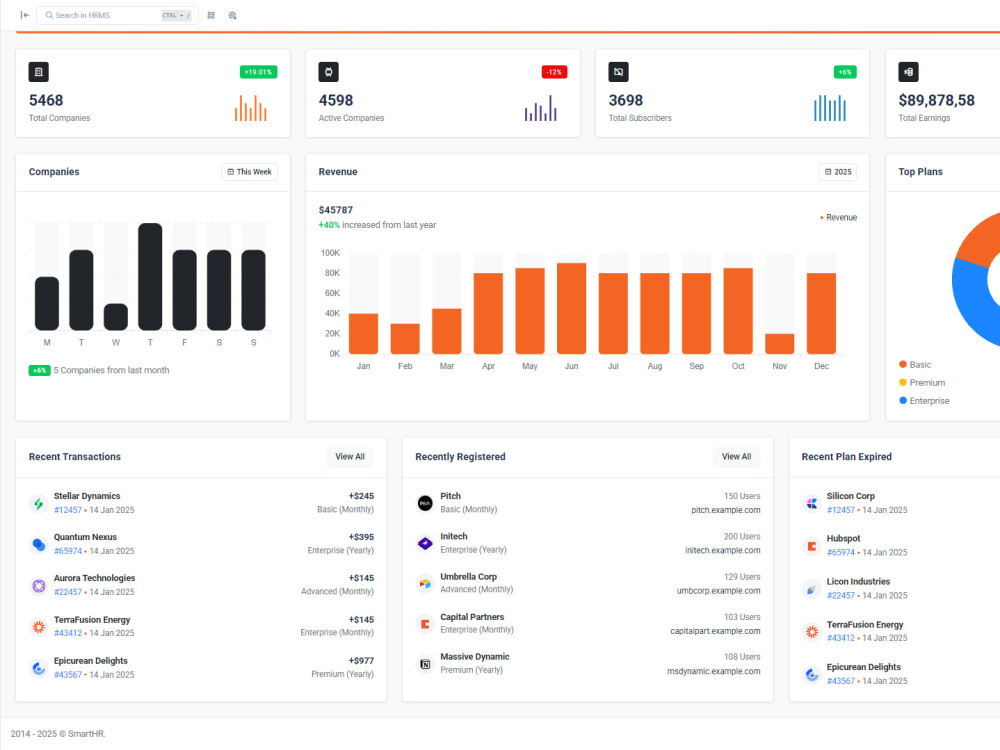Click msdynamic.example.com domain text
1000x750 pixels.
(x=714, y=671)
